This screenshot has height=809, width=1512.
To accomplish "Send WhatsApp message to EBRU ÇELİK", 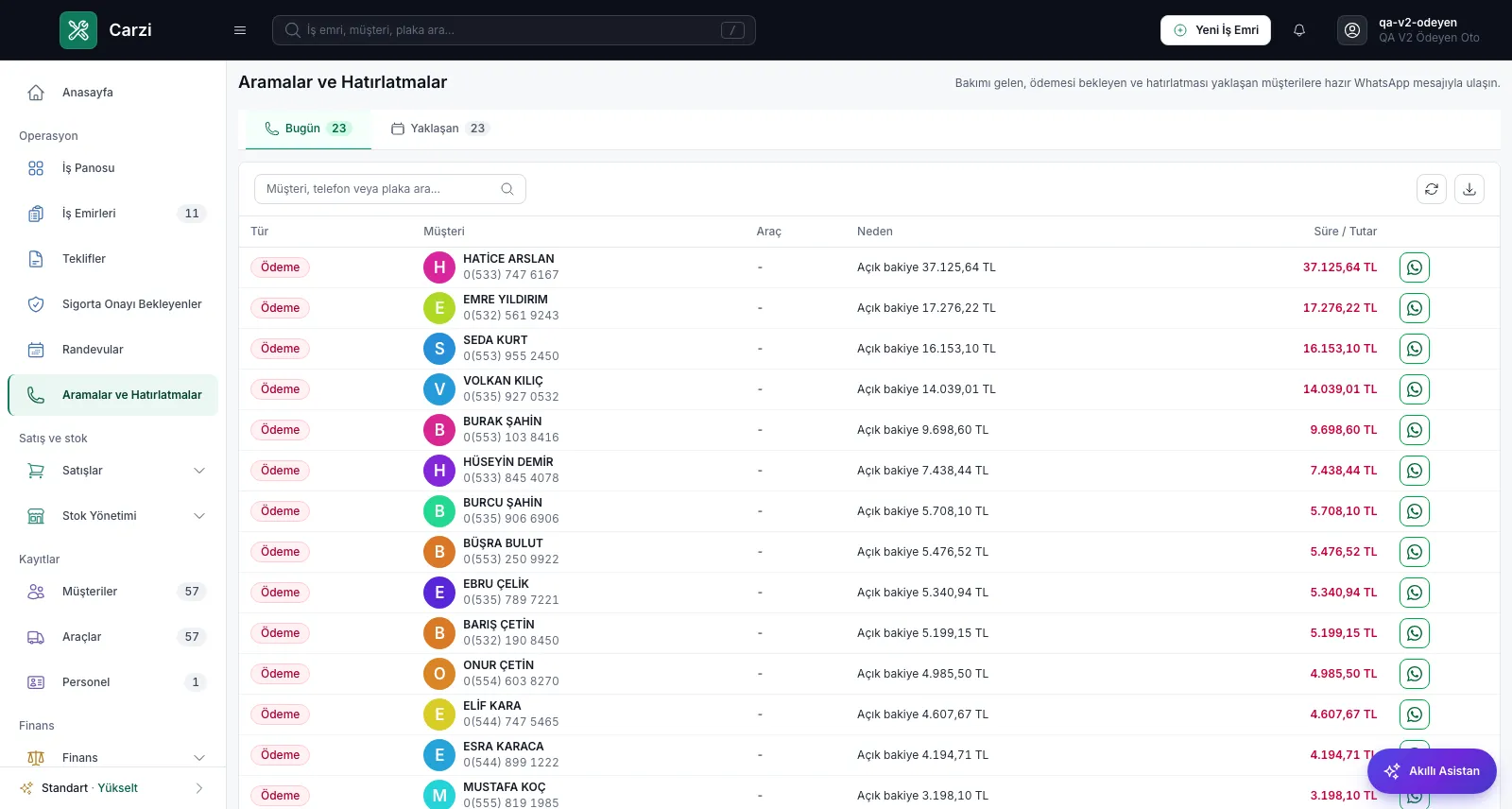I will (x=1415, y=593).
